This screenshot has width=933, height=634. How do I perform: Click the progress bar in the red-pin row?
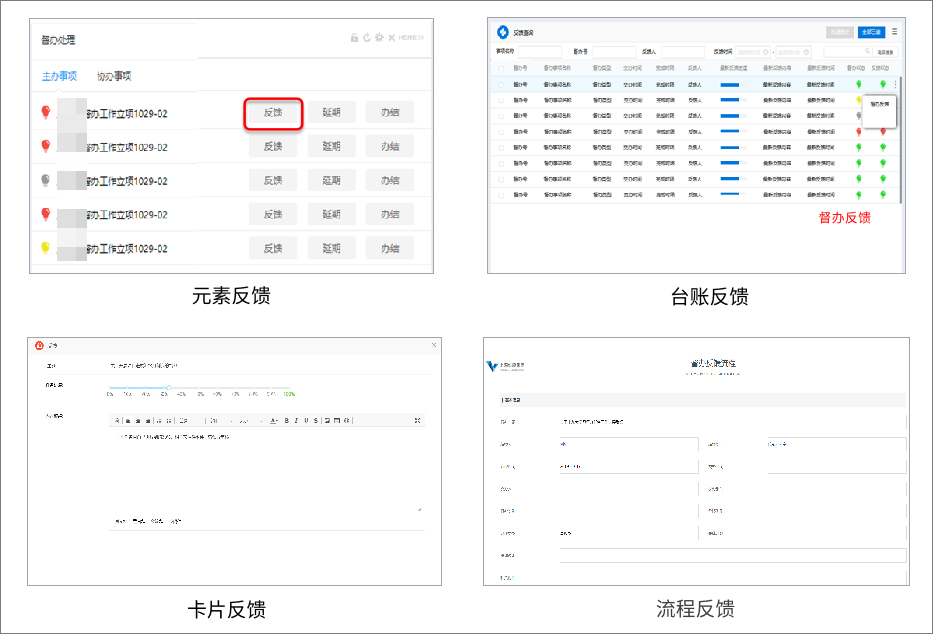pos(733,131)
